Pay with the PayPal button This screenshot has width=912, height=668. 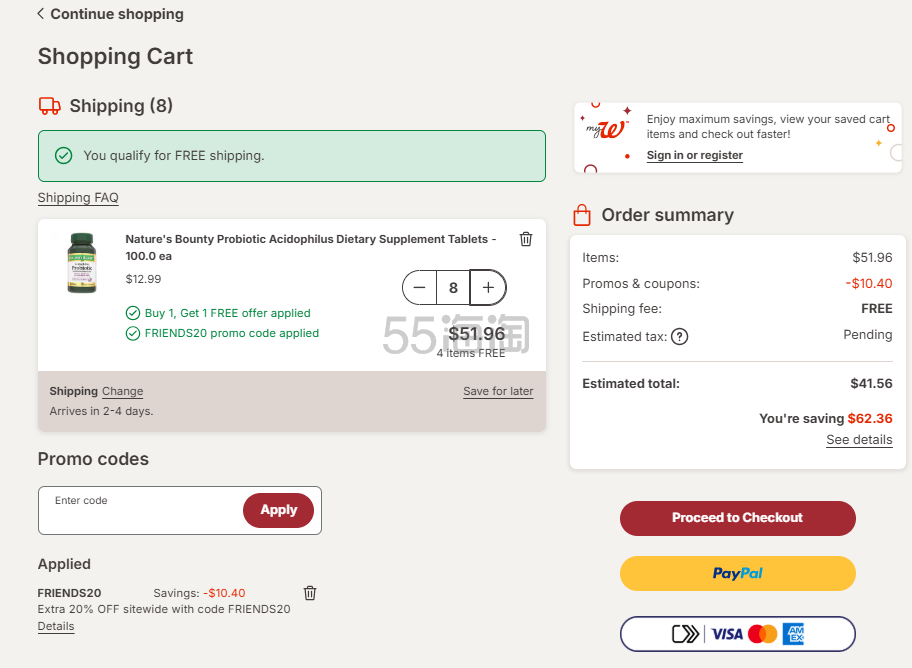(x=737, y=574)
